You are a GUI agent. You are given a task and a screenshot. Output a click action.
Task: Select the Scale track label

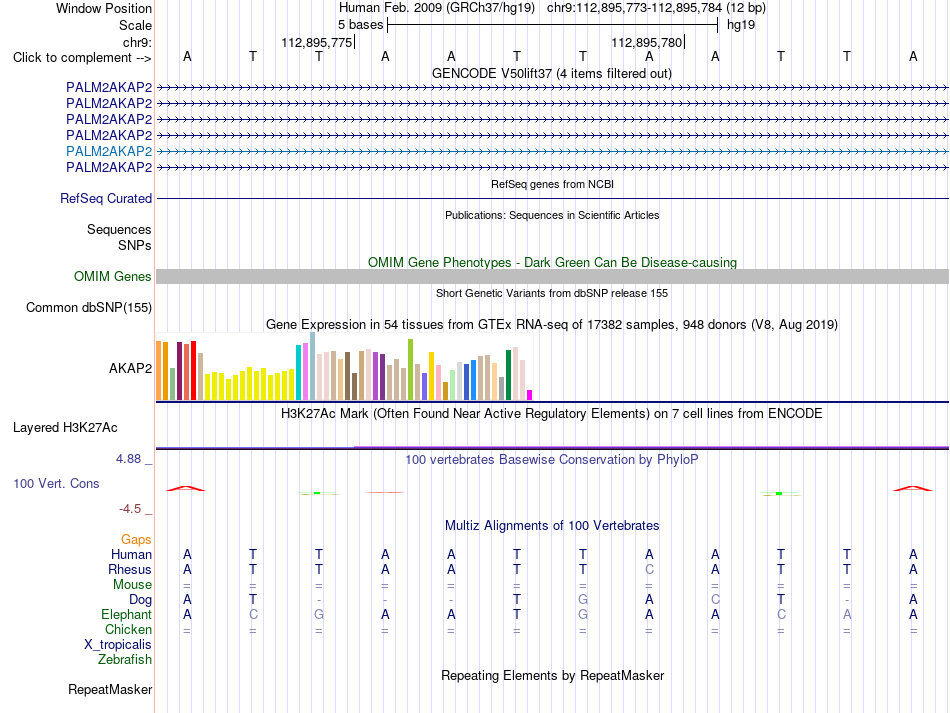[x=135, y=25]
